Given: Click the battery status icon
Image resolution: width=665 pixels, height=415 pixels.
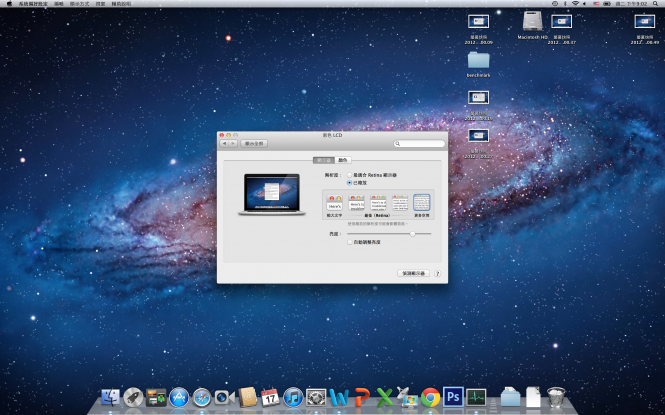Looking at the screenshot, I should pos(607,3).
